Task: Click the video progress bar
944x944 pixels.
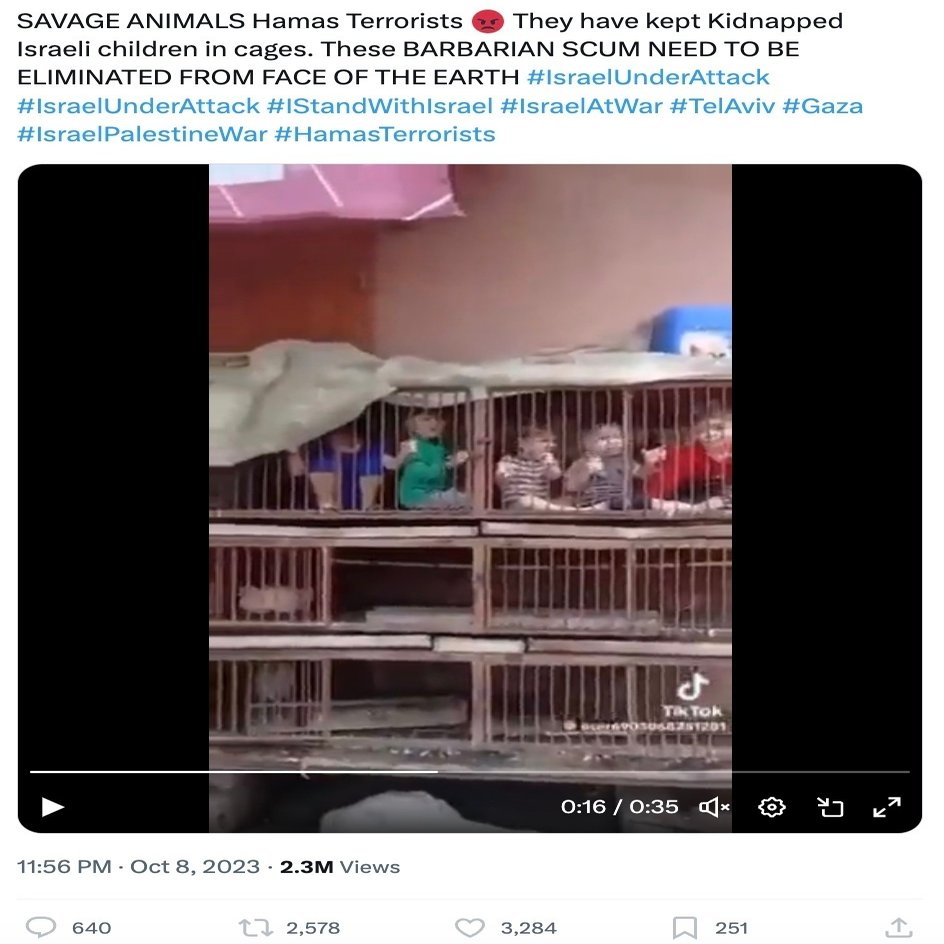Action: 470,771
